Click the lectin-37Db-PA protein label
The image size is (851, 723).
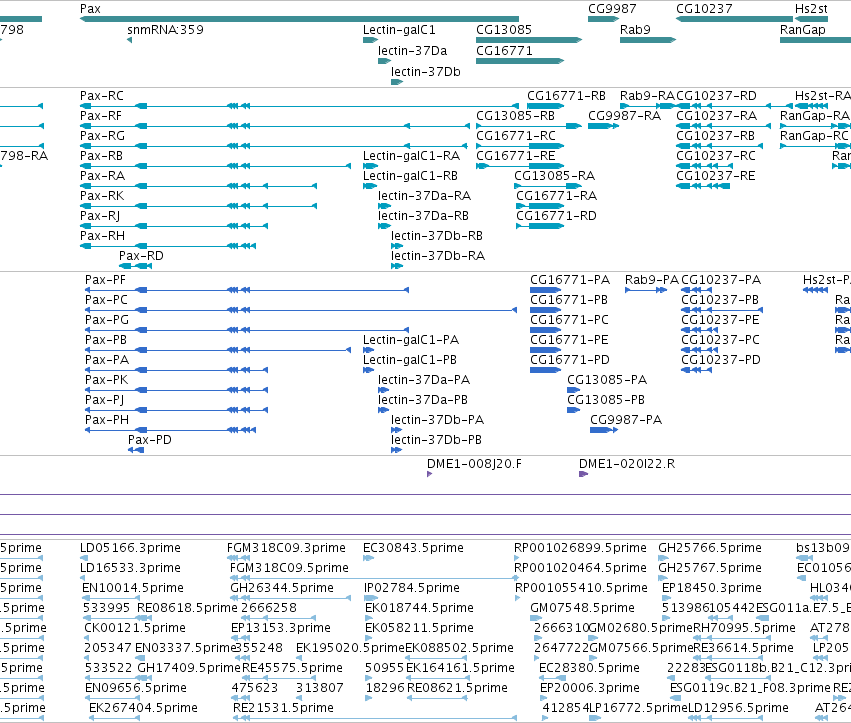tap(437, 420)
